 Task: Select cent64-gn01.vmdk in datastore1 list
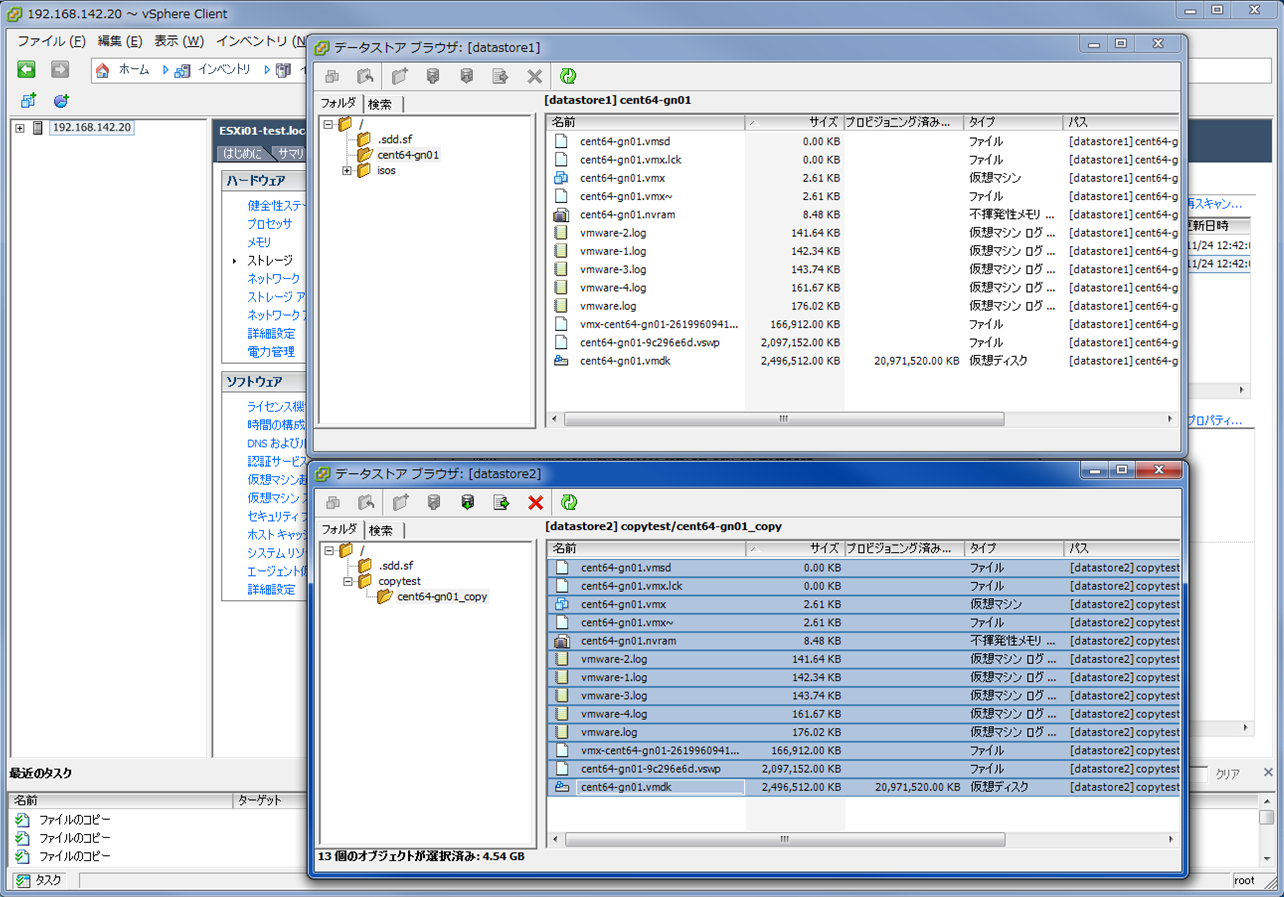[x=625, y=361]
